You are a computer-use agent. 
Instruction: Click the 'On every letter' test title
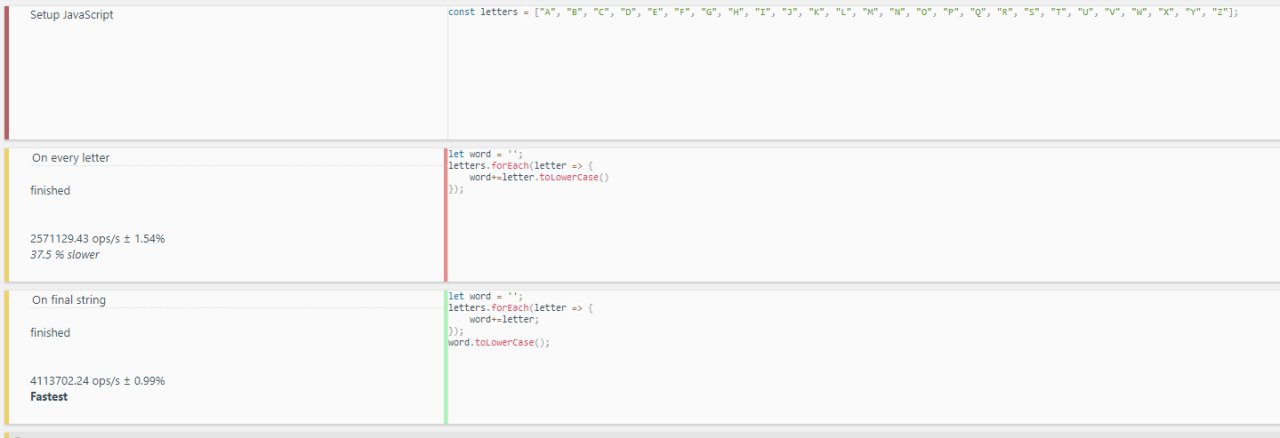(71, 158)
